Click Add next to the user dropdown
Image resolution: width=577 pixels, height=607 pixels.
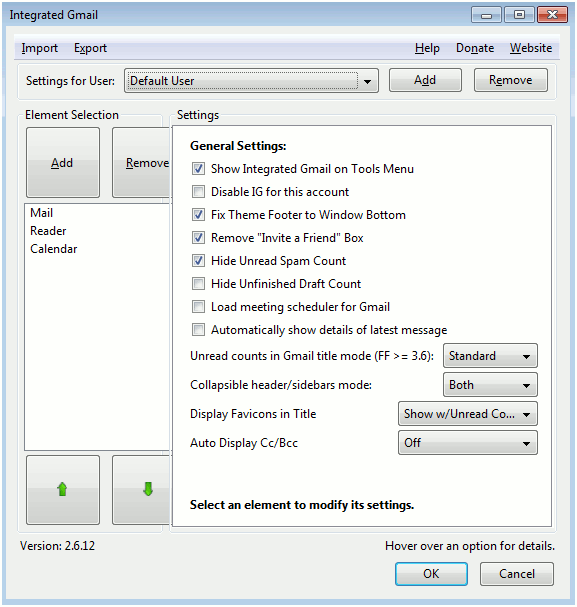(425, 80)
